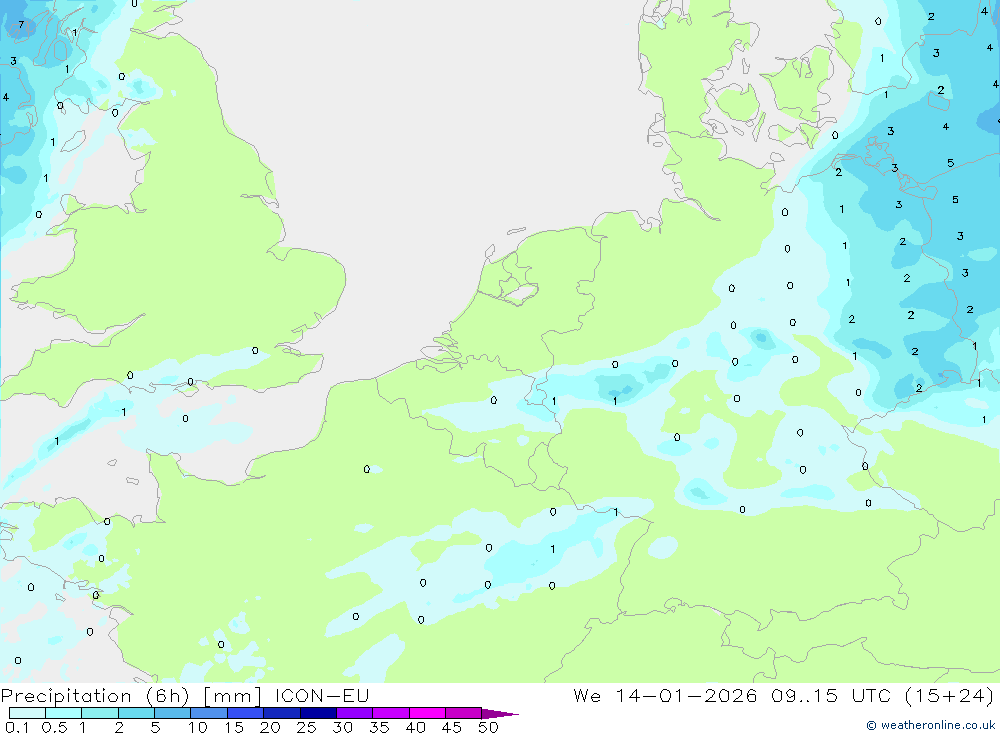Click the 15–20 mm legend color swatch
This screenshot has width=1000, height=733.
tap(245, 713)
